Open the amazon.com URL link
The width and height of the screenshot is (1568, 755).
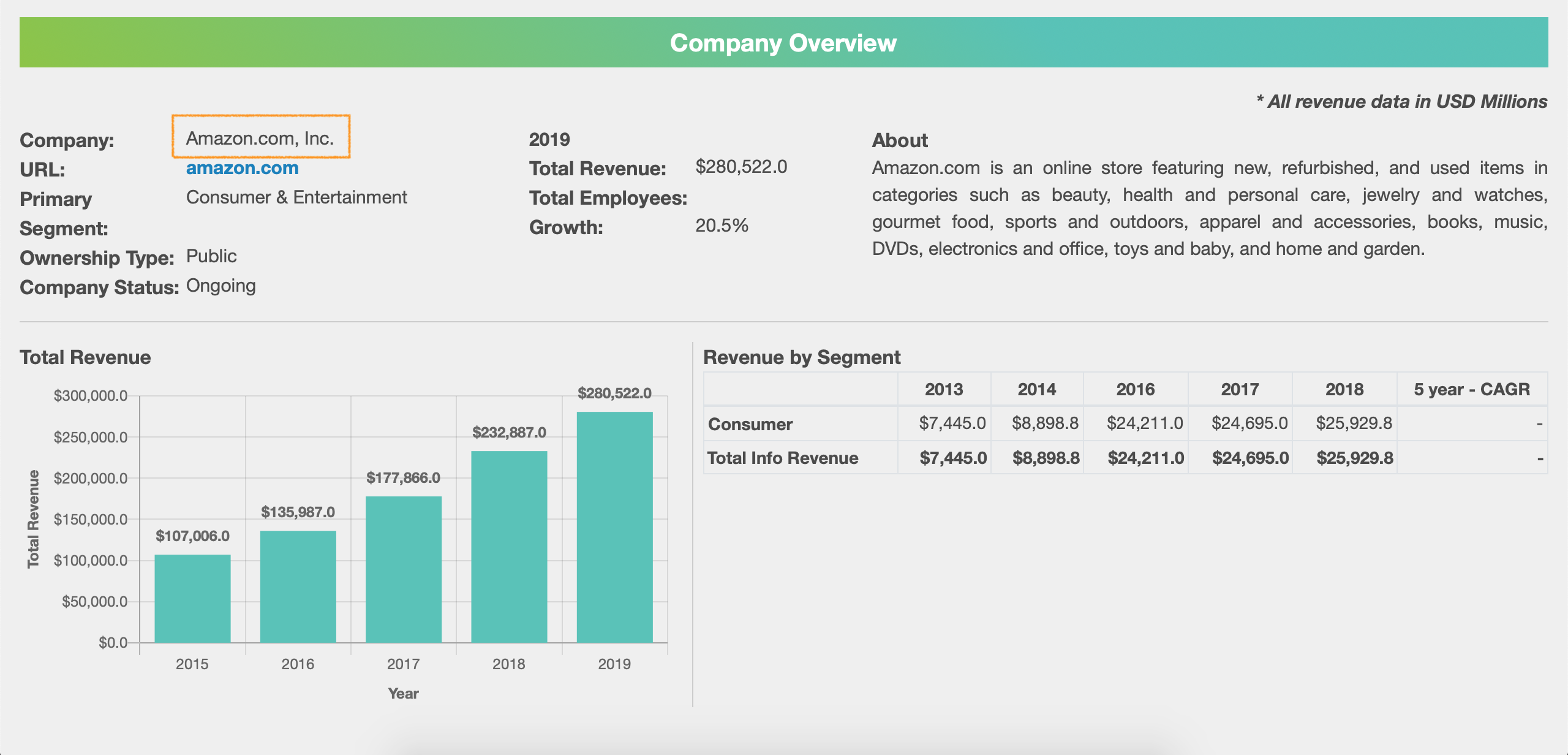click(242, 168)
